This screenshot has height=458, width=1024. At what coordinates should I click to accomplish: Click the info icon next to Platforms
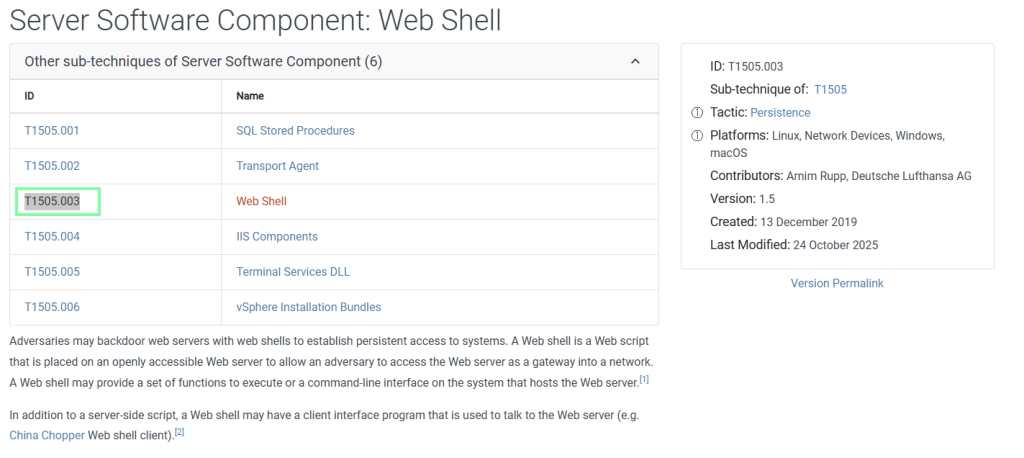click(x=697, y=136)
